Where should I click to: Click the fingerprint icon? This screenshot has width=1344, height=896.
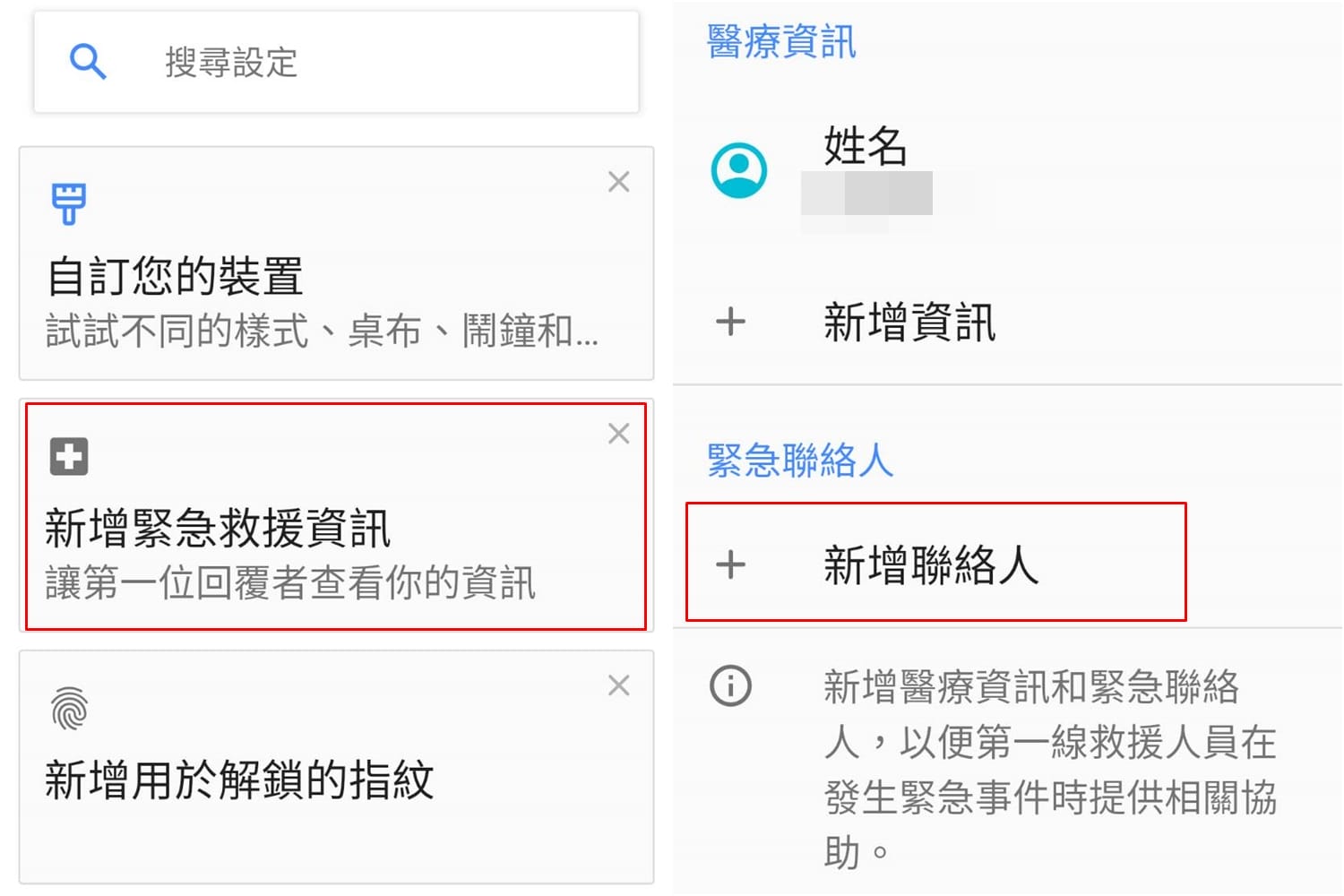(x=69, y=708)
